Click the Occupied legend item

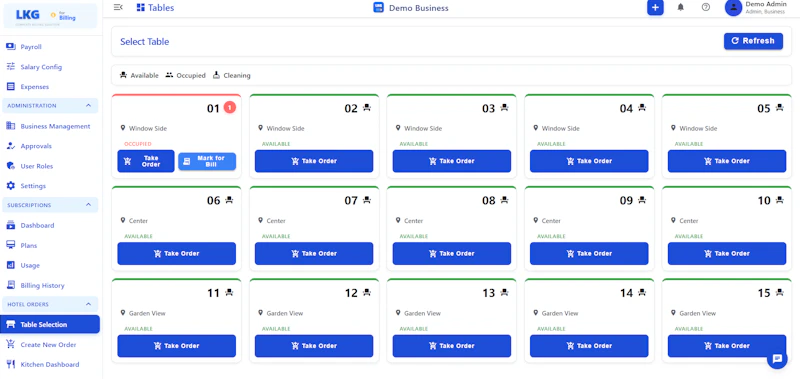click(x=185, y=75)
